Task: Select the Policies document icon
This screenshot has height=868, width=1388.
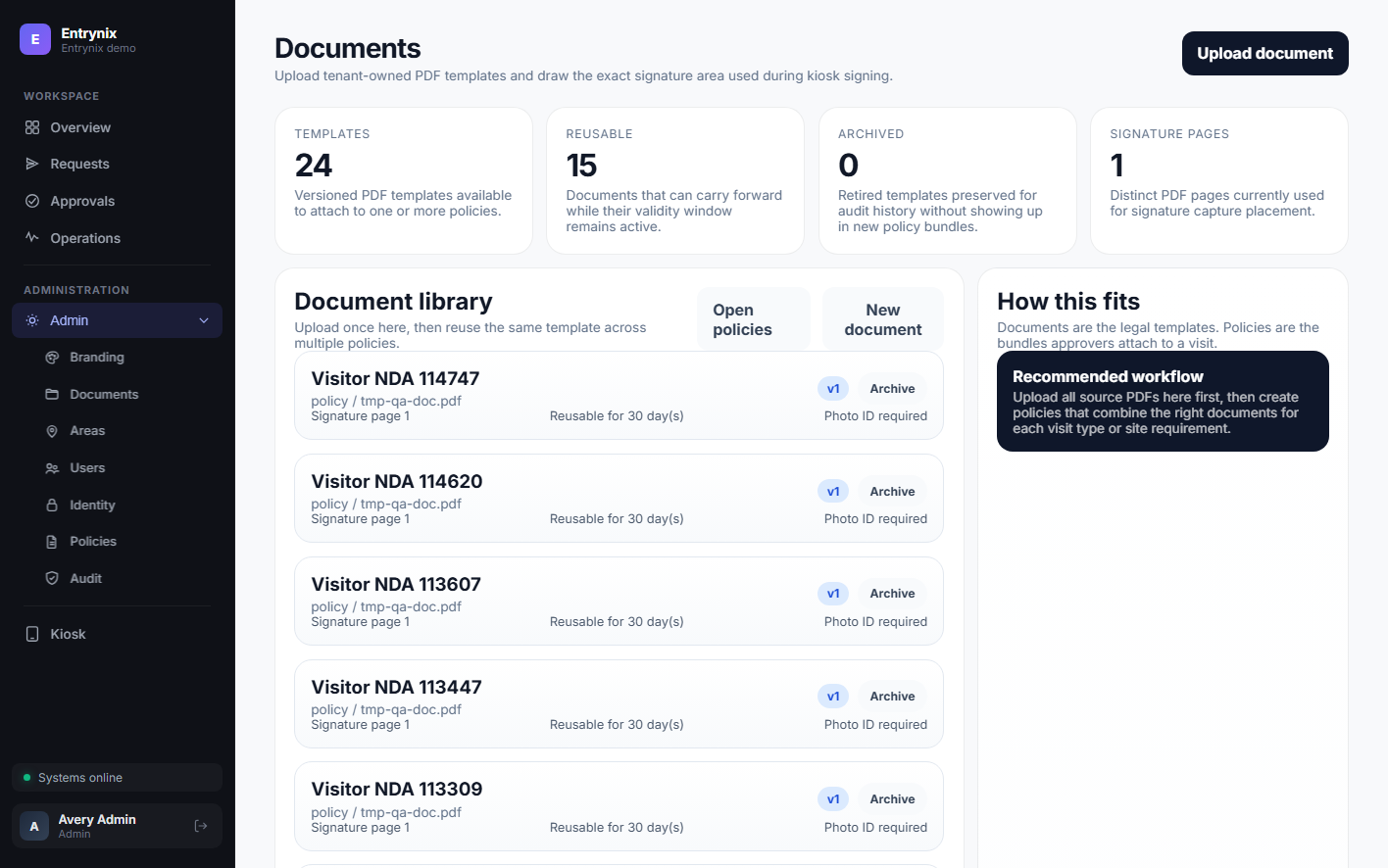Action: 52,541
